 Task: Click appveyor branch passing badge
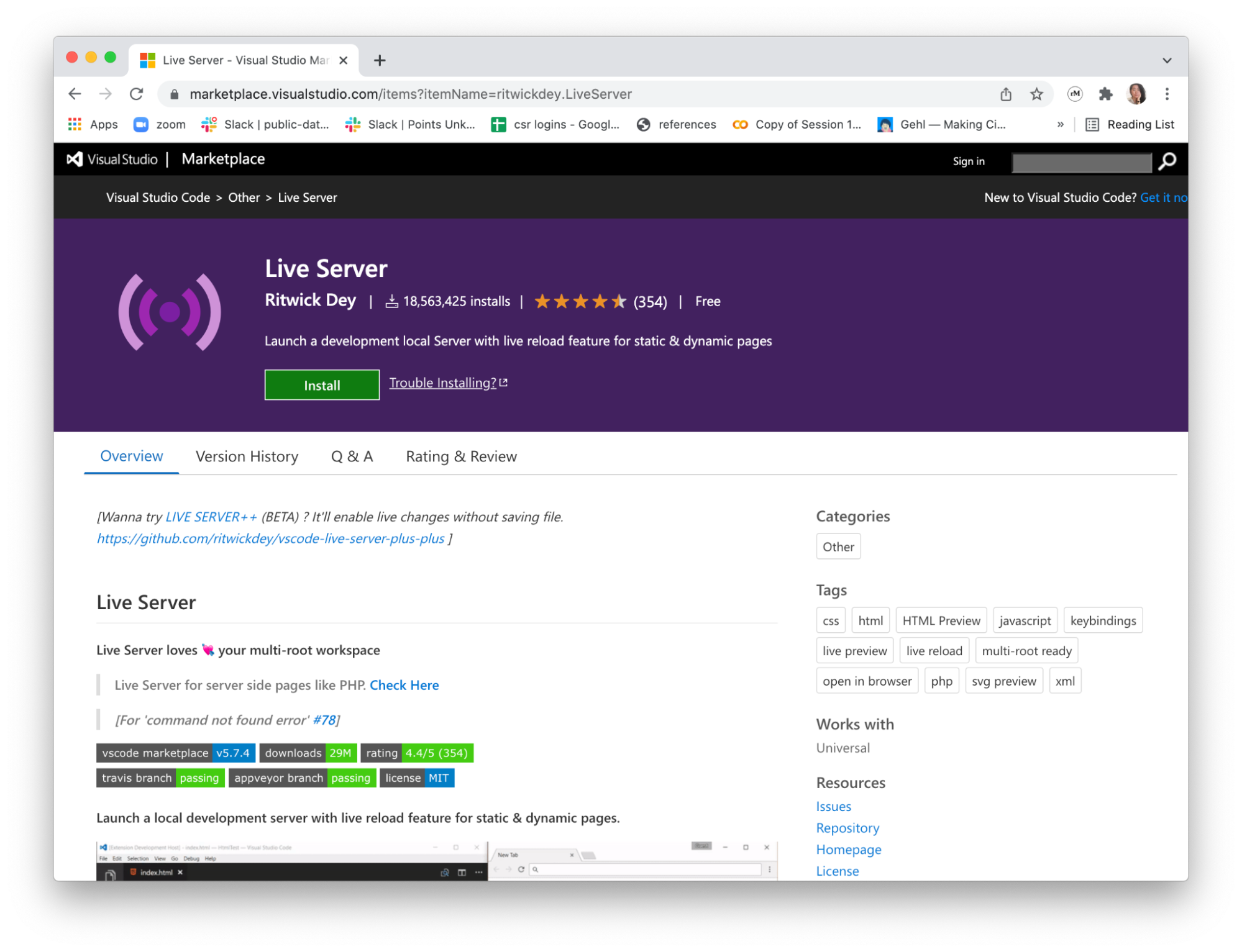click(x=302, y=778)
